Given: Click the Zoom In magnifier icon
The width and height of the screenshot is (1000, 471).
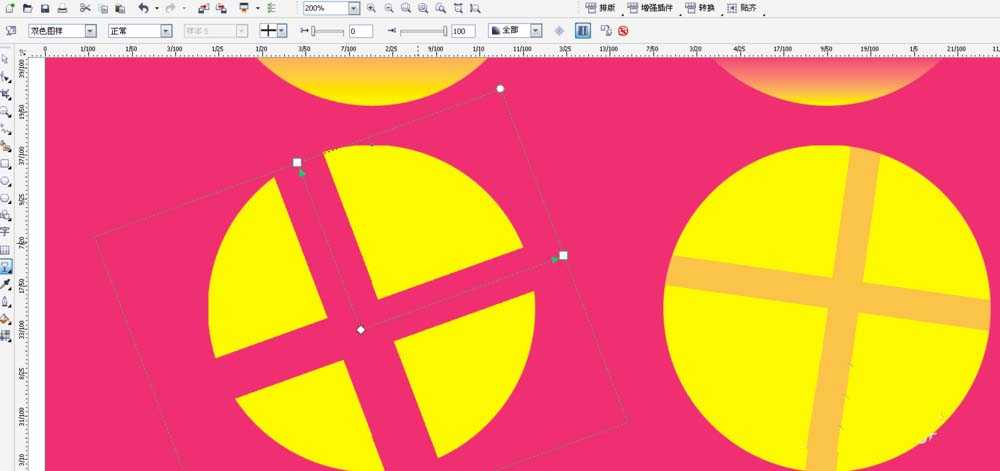Looking at the screenshot, I should 371,8.
